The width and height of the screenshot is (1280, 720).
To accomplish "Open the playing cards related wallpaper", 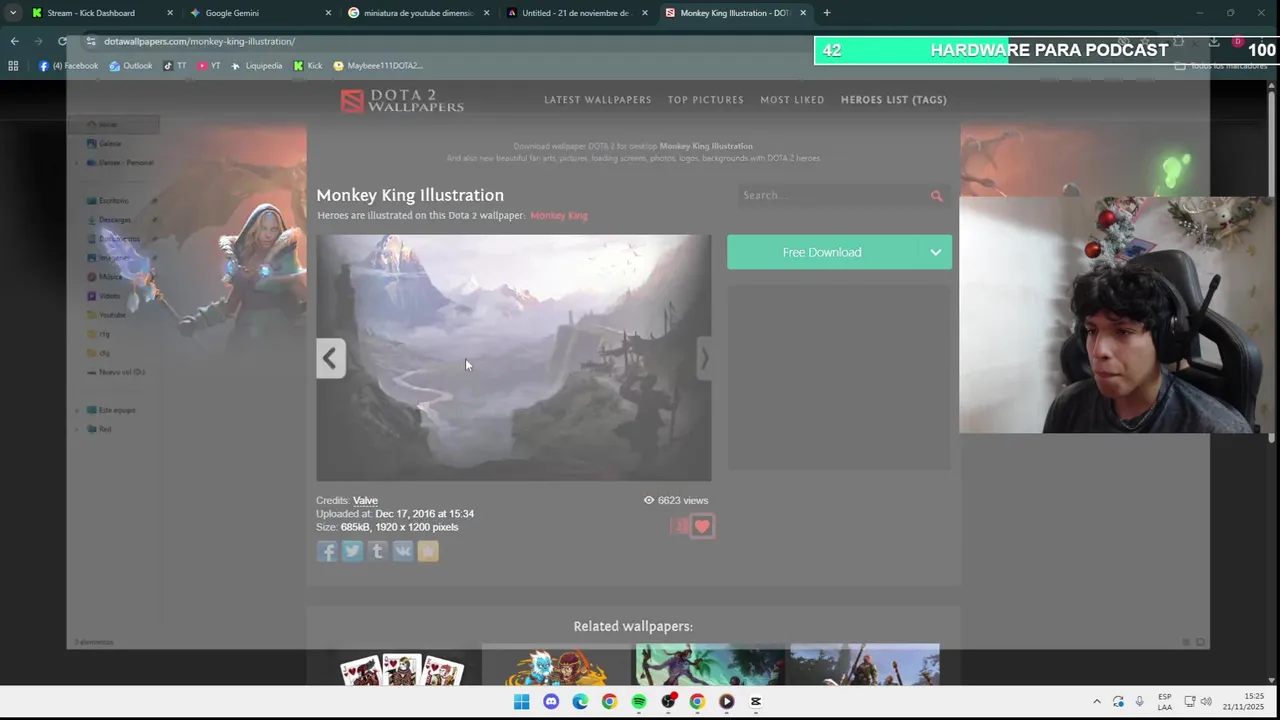I will click(x=402, y=669).
